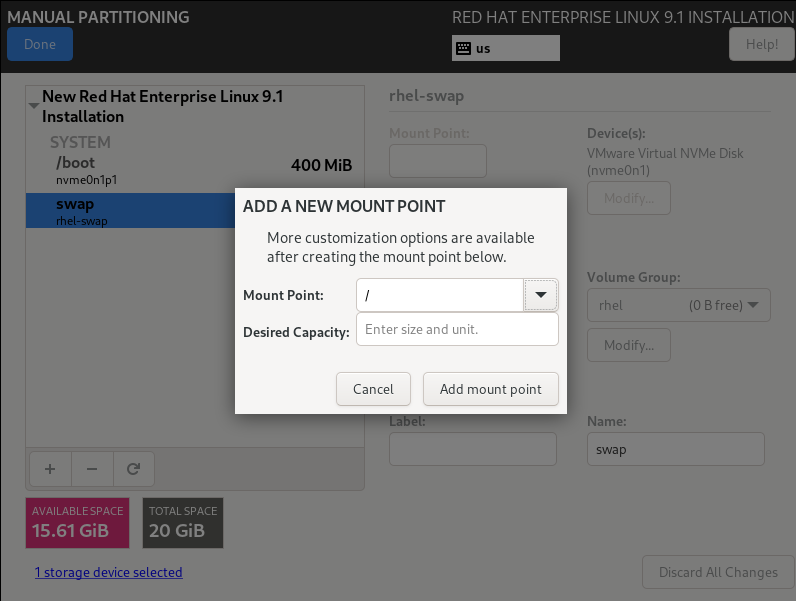Click the Help! button
This screenshot has width=796, height=601.
(x=761, y=44)
